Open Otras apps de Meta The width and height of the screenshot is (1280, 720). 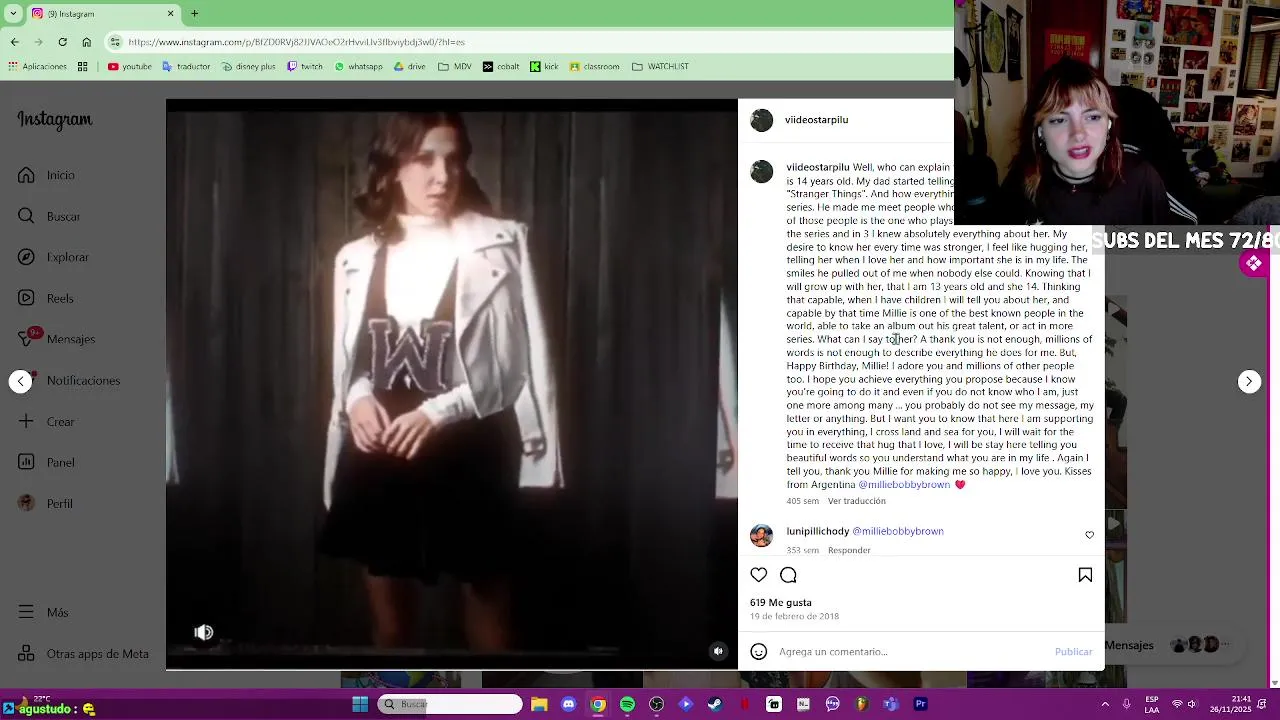click(x=83, y=654)
